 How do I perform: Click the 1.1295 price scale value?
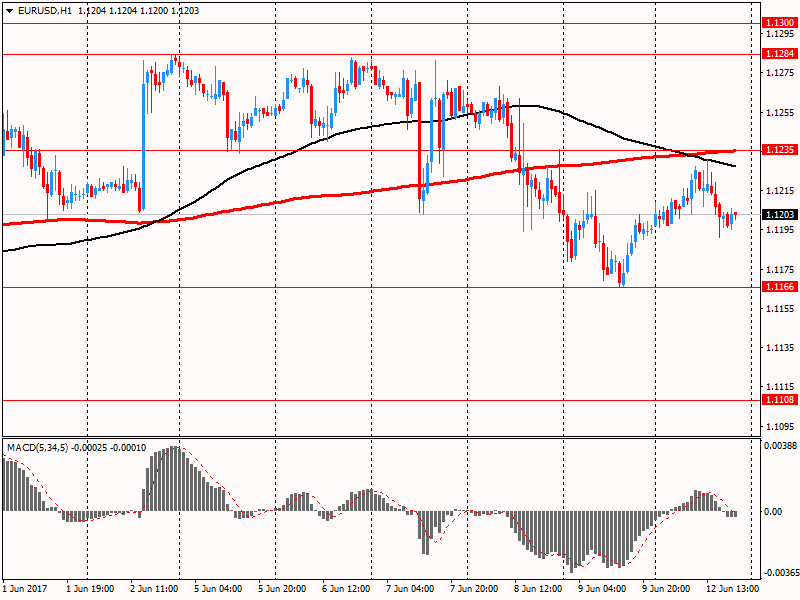(x=781, y=34)
